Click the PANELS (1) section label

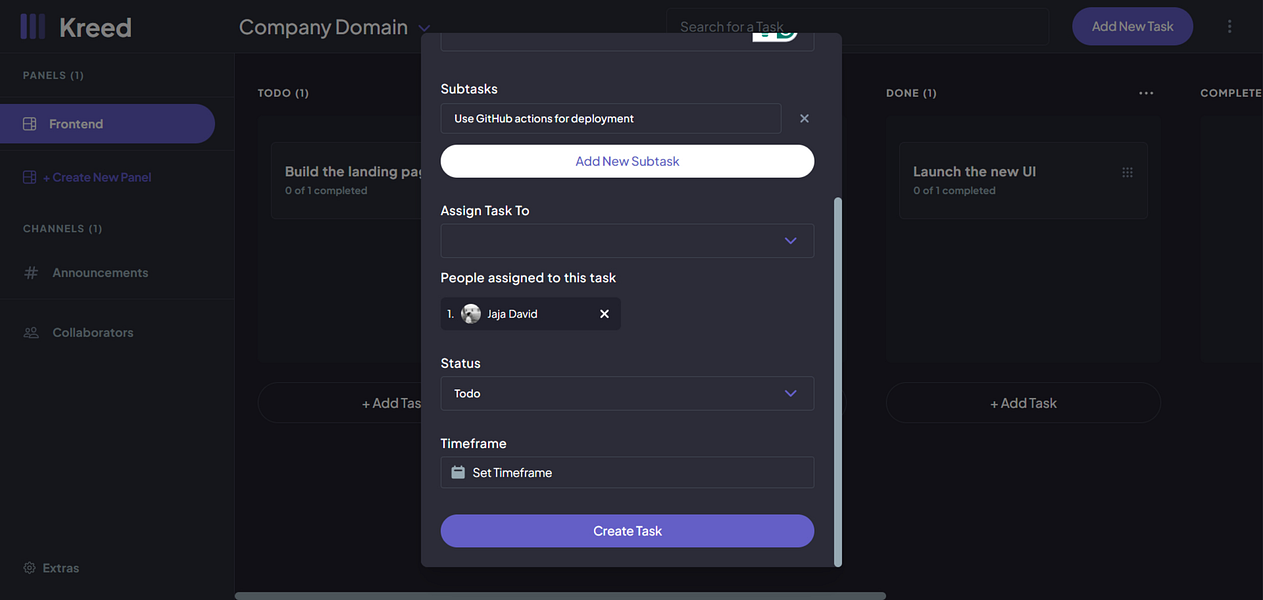point(53,76)
